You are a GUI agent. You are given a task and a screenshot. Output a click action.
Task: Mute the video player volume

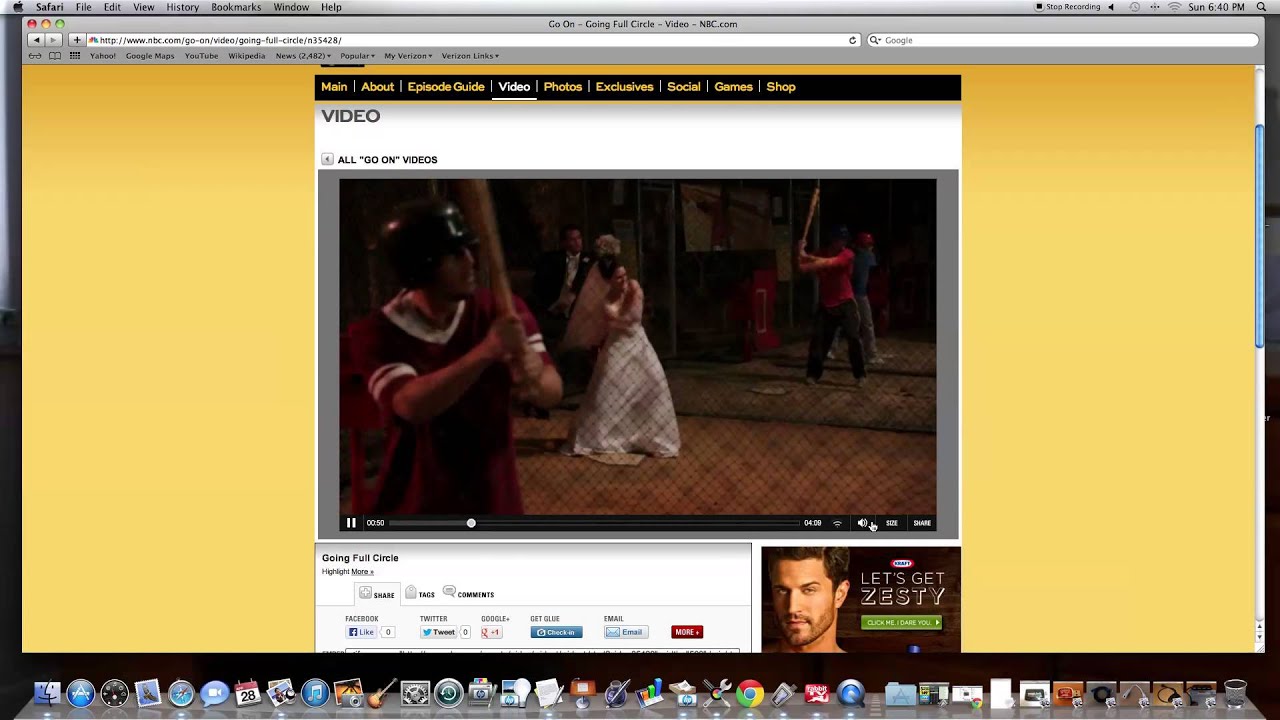862,523
